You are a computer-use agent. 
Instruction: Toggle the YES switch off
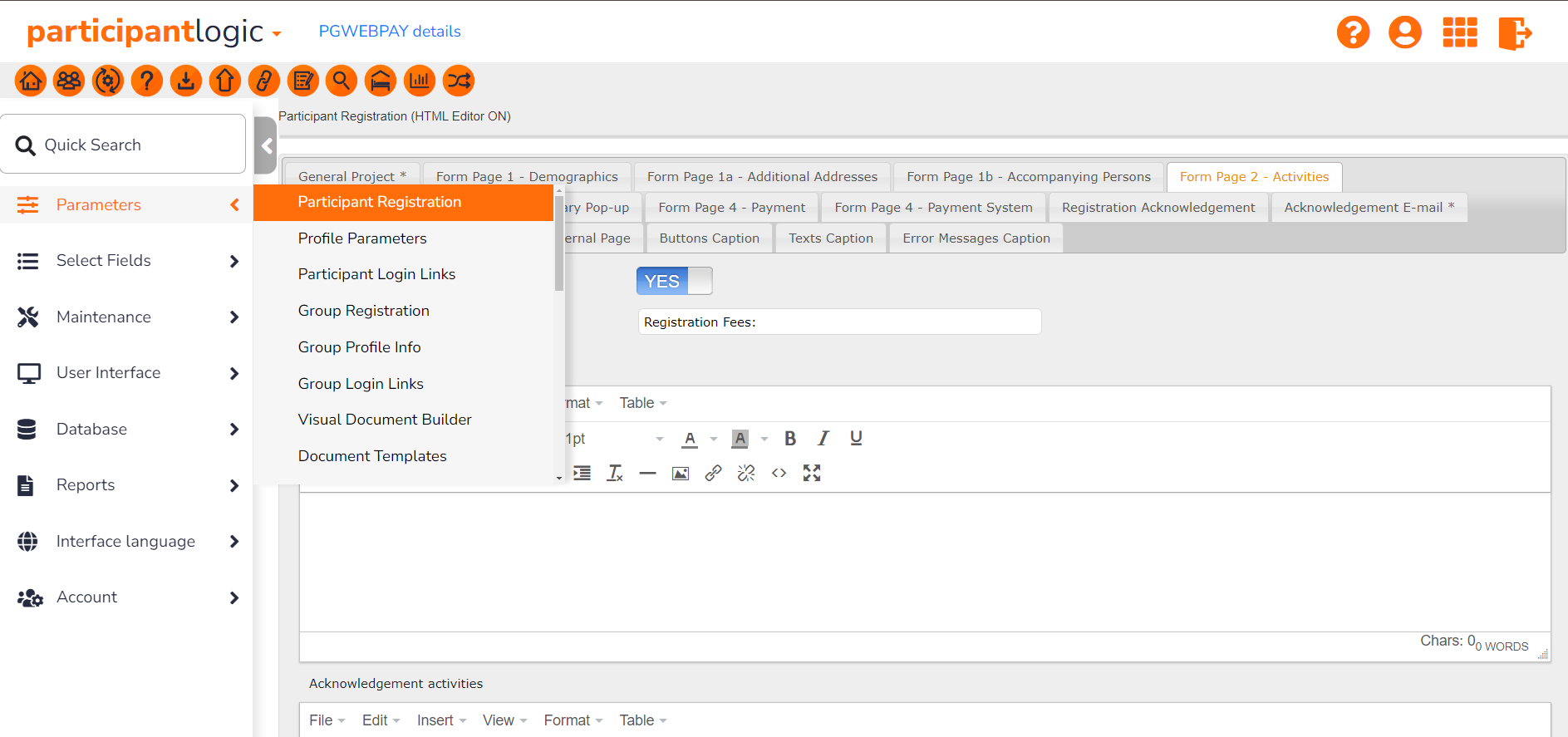coord(674,282)
